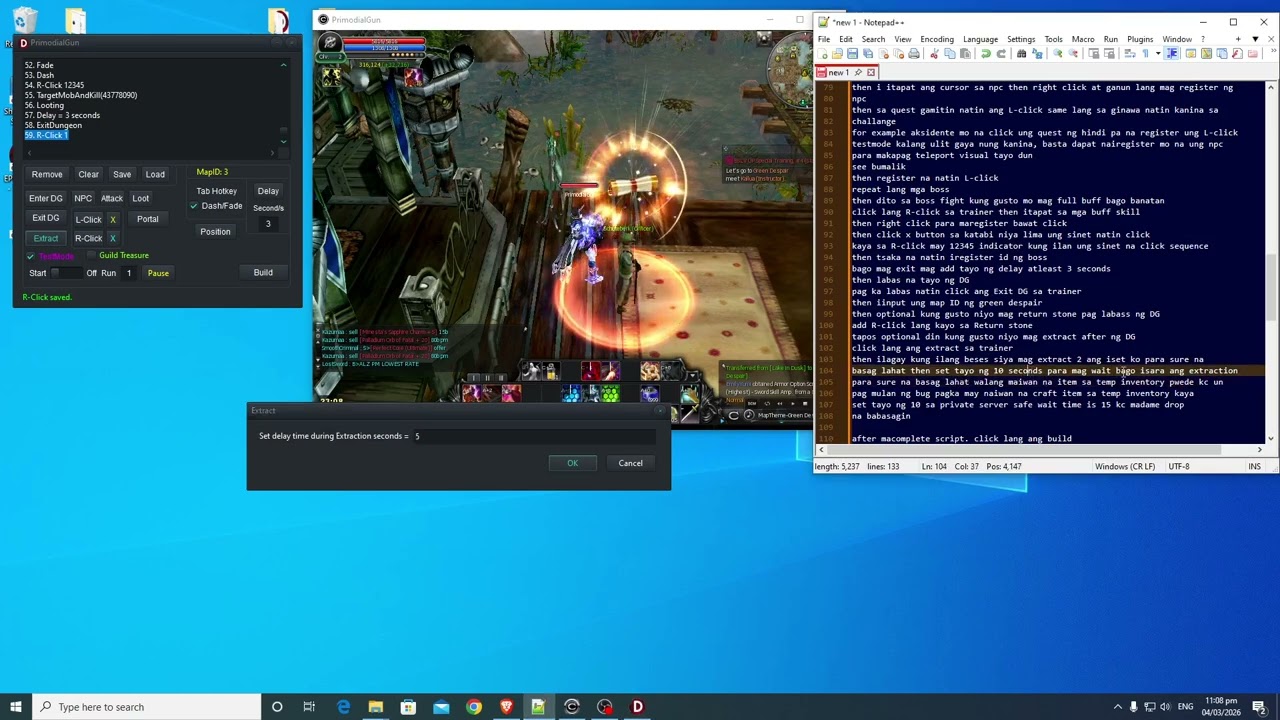The image size is (1280, 720).
Task: Click the Copy icon in Notepad++ toolbar
Action: tap(950, 53)
